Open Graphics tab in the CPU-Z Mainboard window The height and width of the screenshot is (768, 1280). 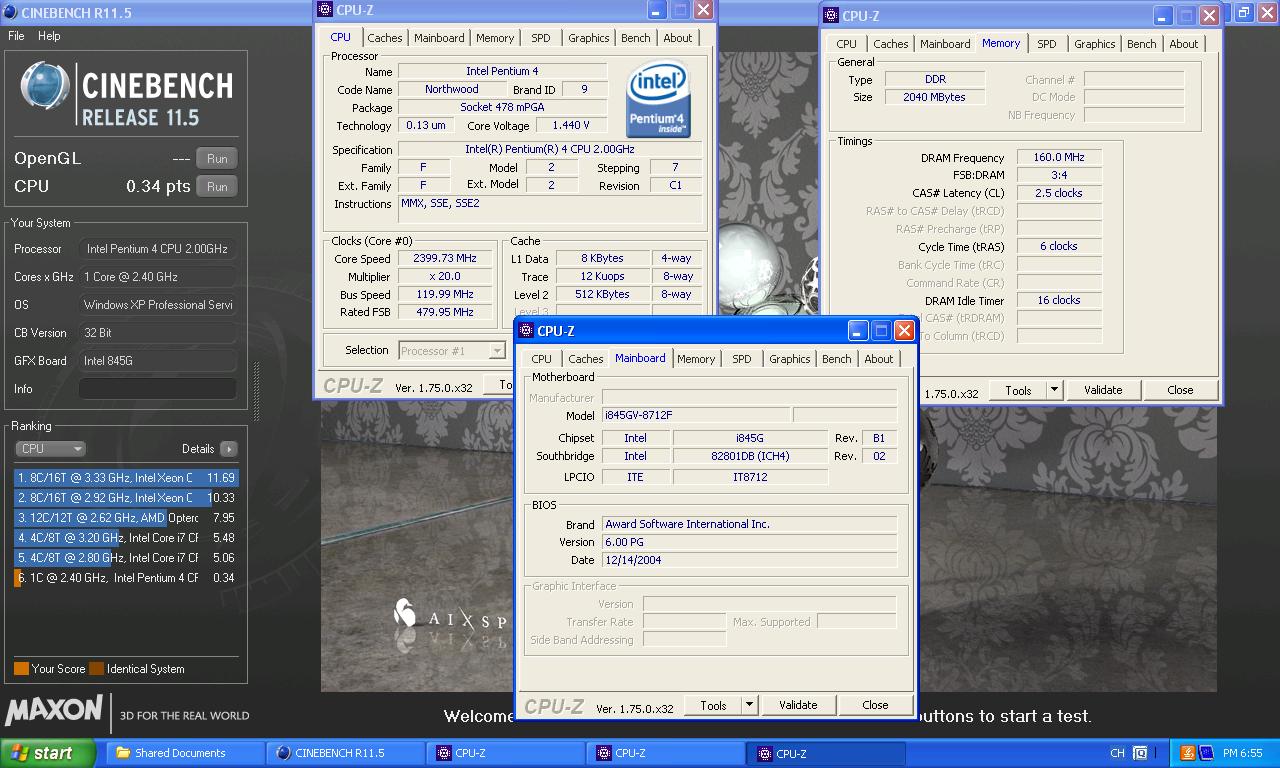[789, 359]
